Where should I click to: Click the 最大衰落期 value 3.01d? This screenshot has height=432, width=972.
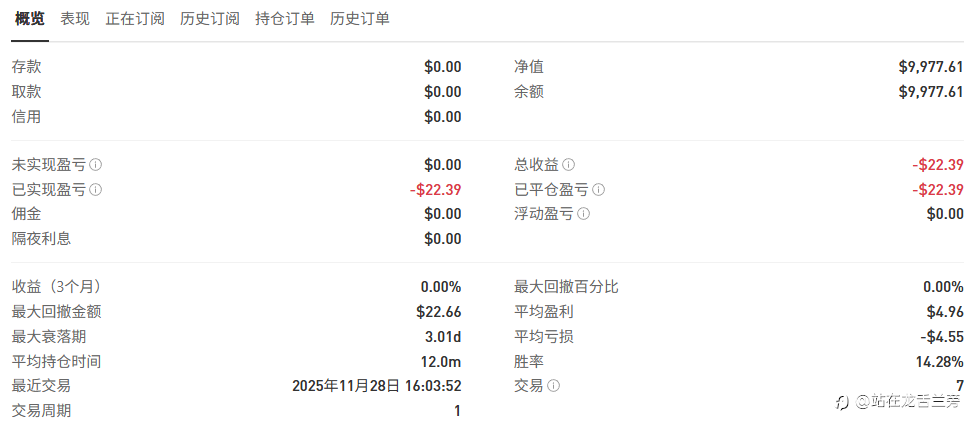point(443,337)
